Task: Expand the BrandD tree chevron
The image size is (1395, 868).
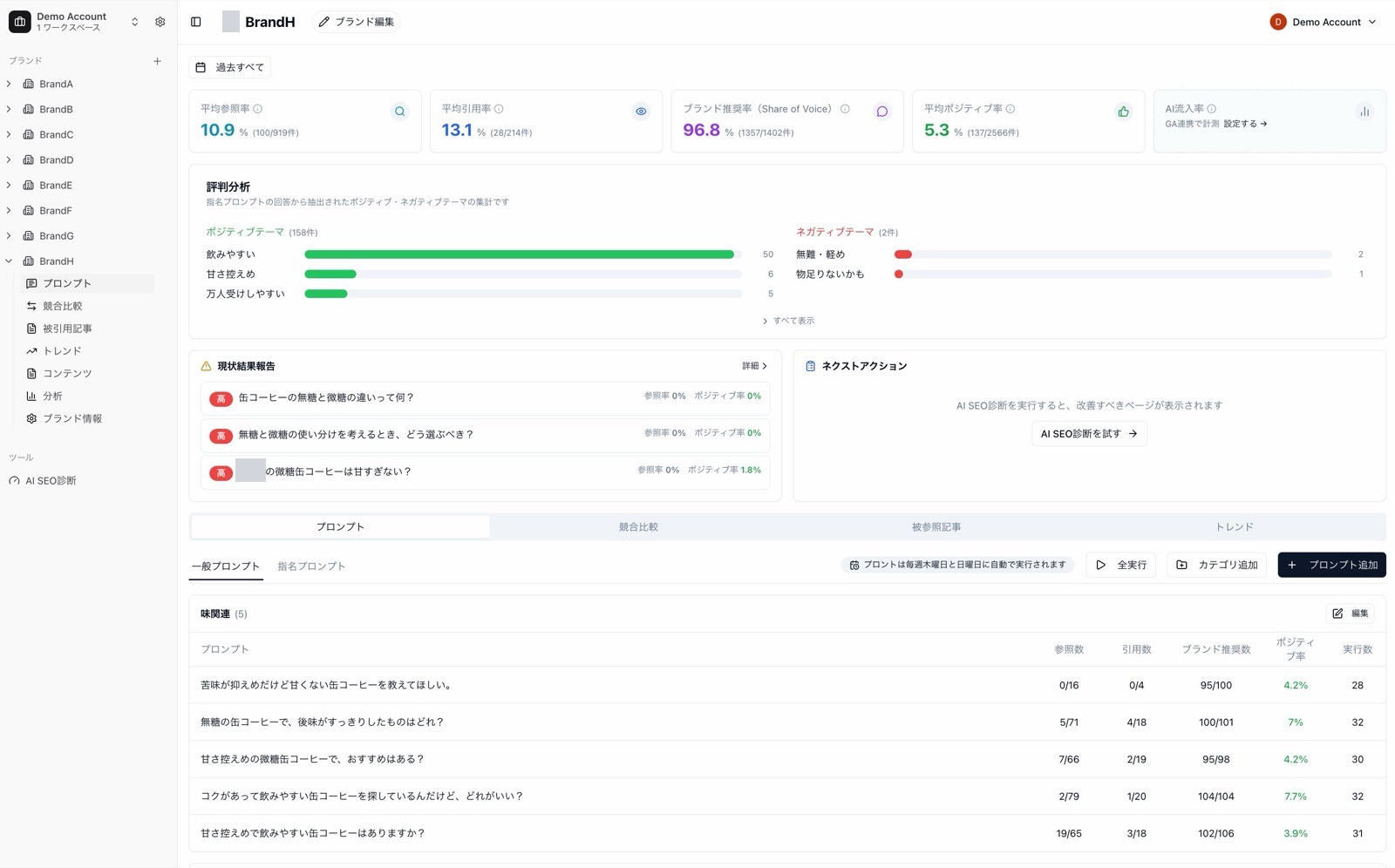Action: click(x=9, y=159)
